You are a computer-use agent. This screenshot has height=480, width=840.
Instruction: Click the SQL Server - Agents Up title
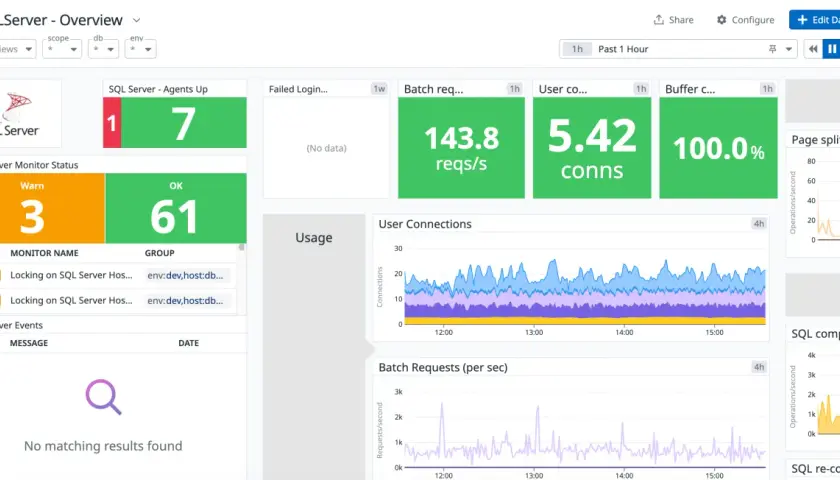tap(158, 89)
